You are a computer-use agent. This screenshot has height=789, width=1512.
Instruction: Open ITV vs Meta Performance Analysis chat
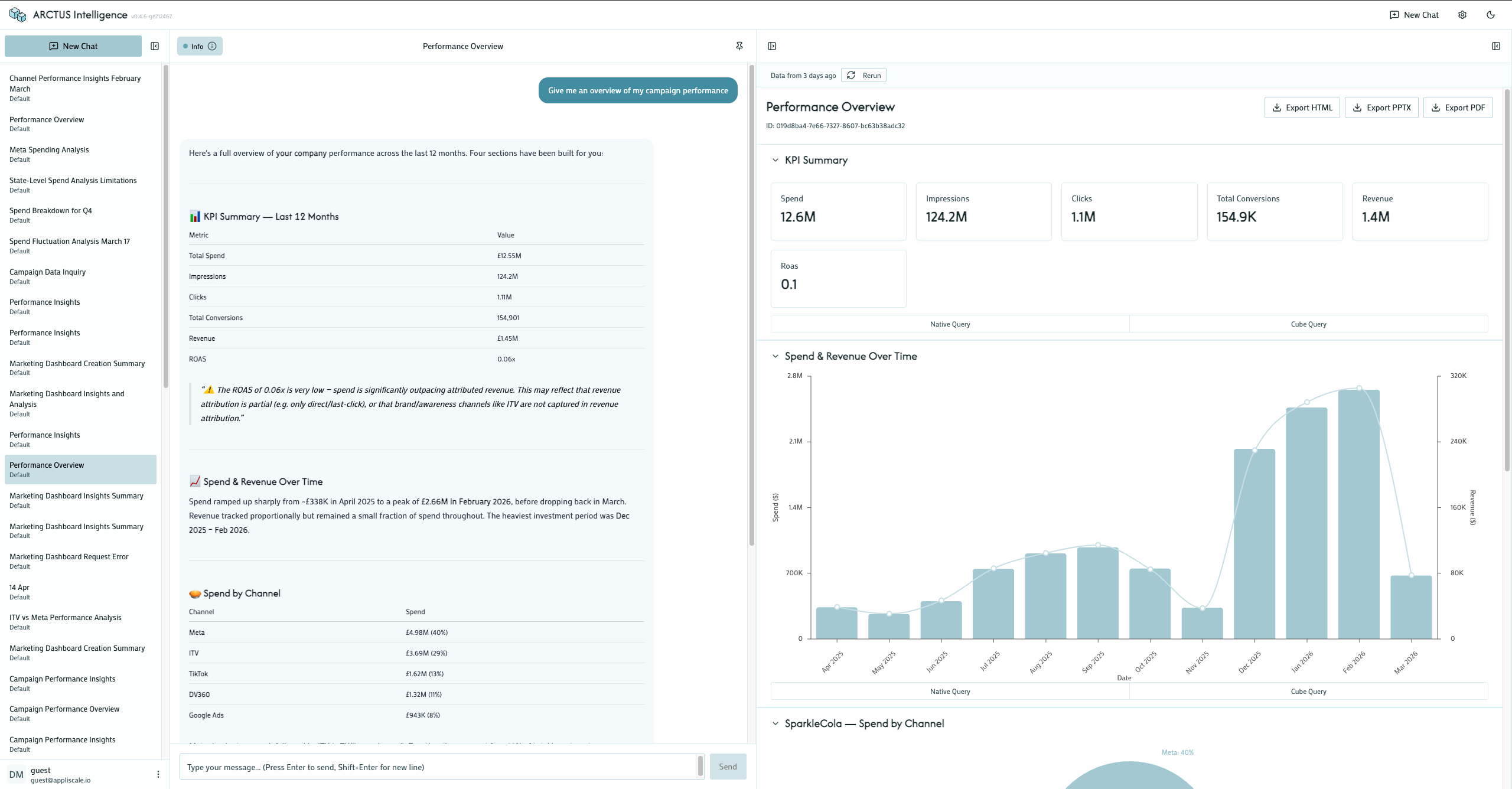(x=80, y=622)
